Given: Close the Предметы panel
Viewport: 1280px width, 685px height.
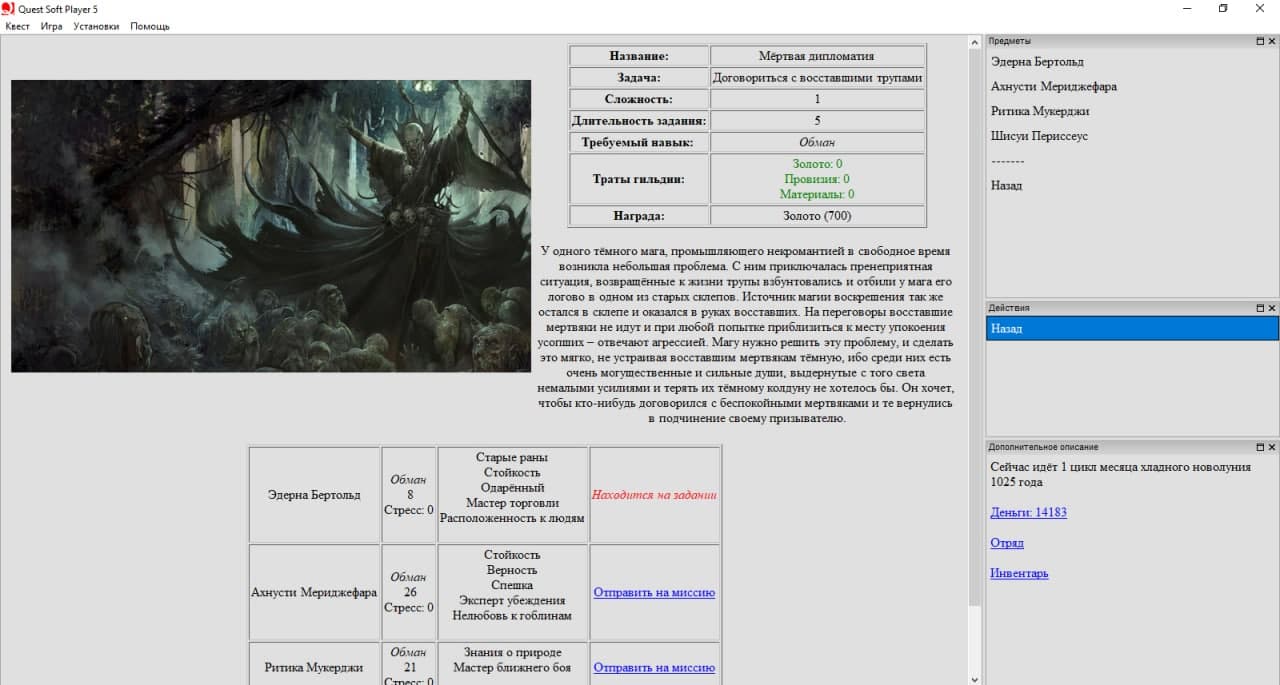Looking at the screenshot, I should point(1272,41).
